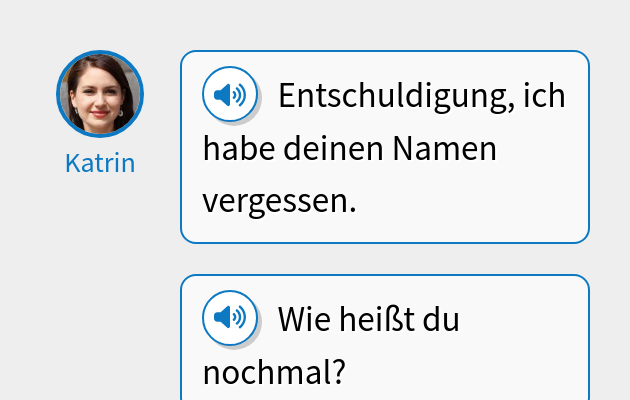Click the word 'Wie' in the second bubble
The width and height of the screenshot is (630, 400).
(x=303, y=319)
